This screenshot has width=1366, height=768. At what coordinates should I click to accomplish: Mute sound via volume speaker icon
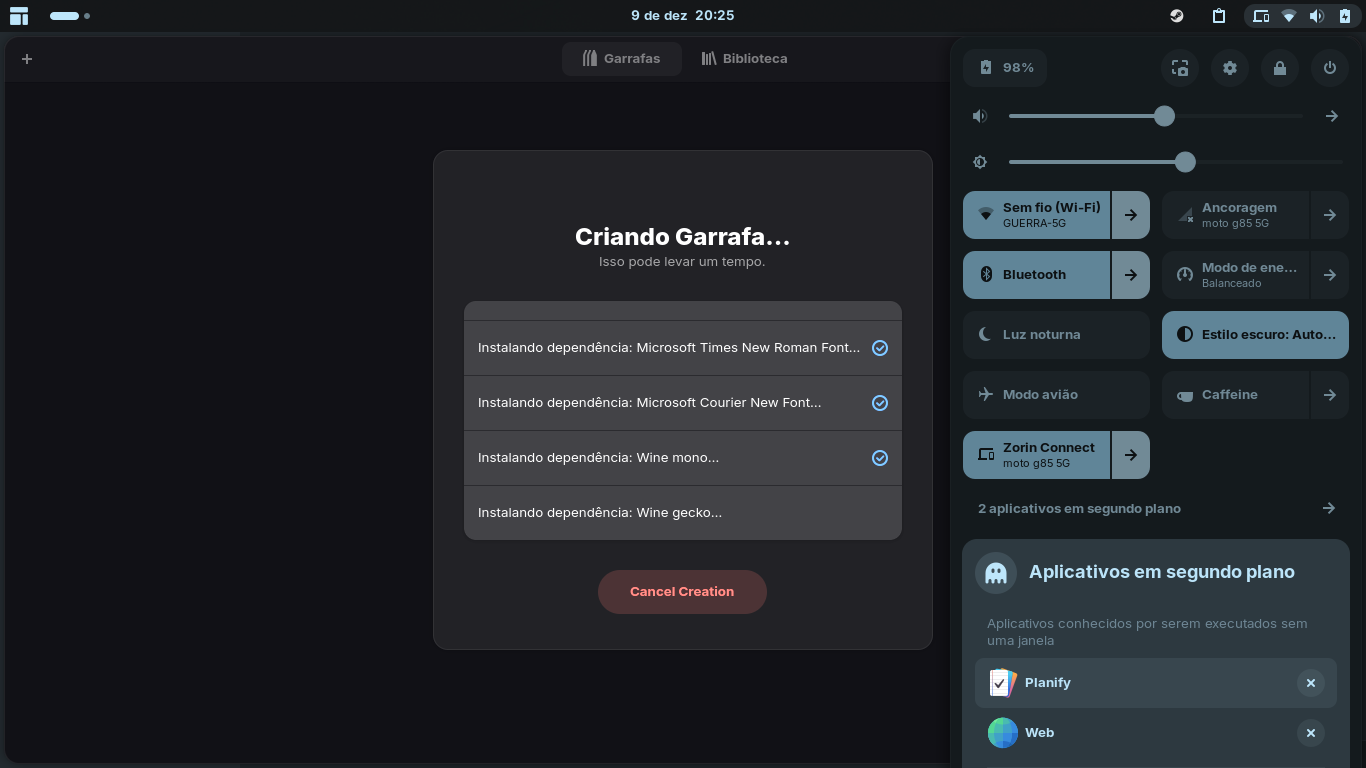pyautogui.click(x=980, y=116)
